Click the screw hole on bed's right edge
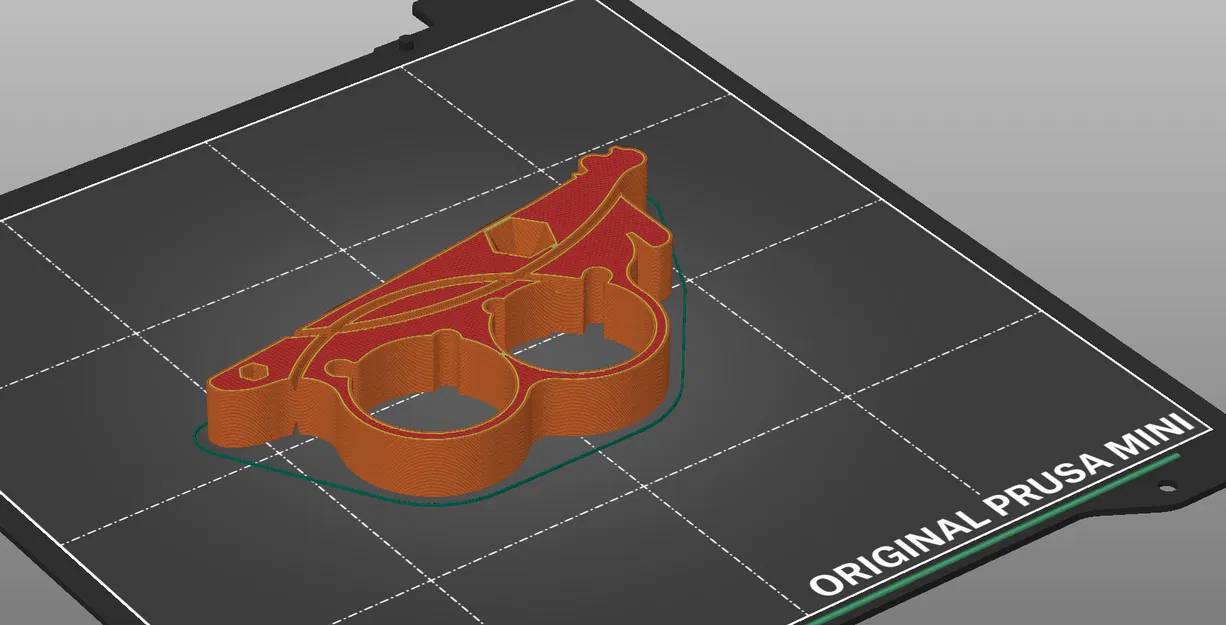 click(x=1165, y=488)
